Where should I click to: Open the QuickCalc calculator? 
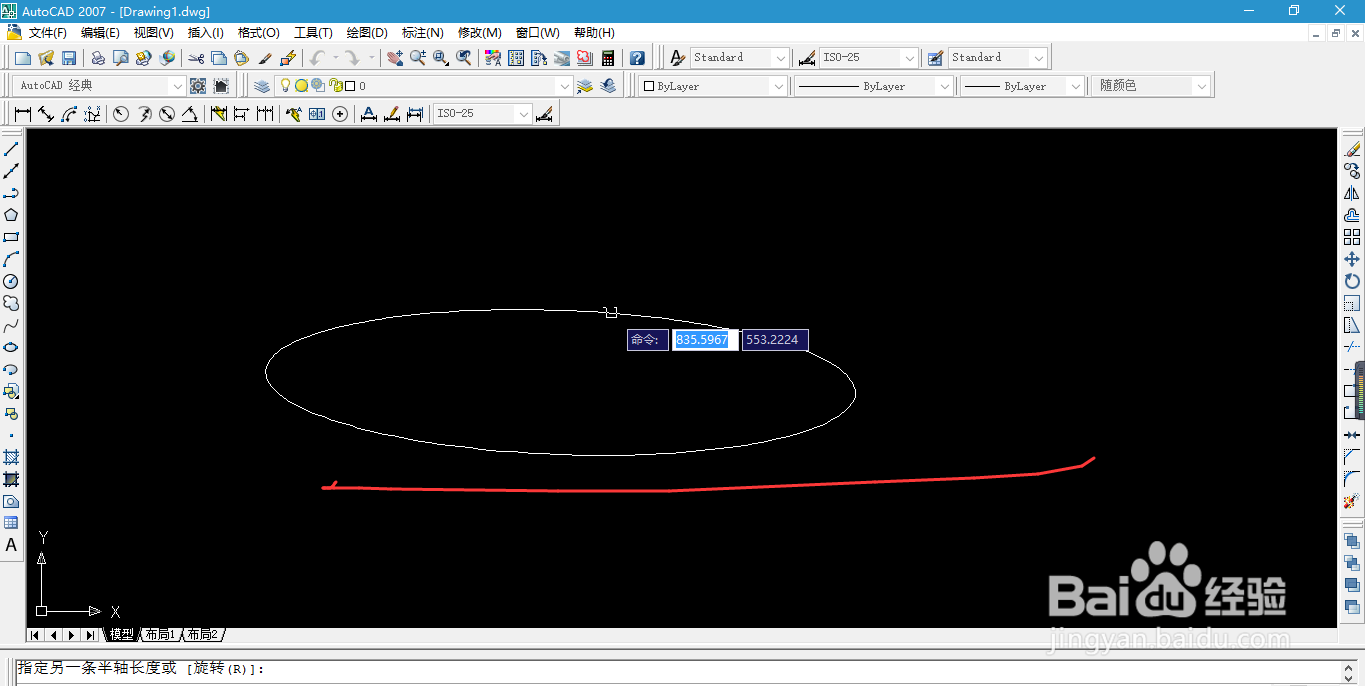pyautogui.click(x=608, y=58)
